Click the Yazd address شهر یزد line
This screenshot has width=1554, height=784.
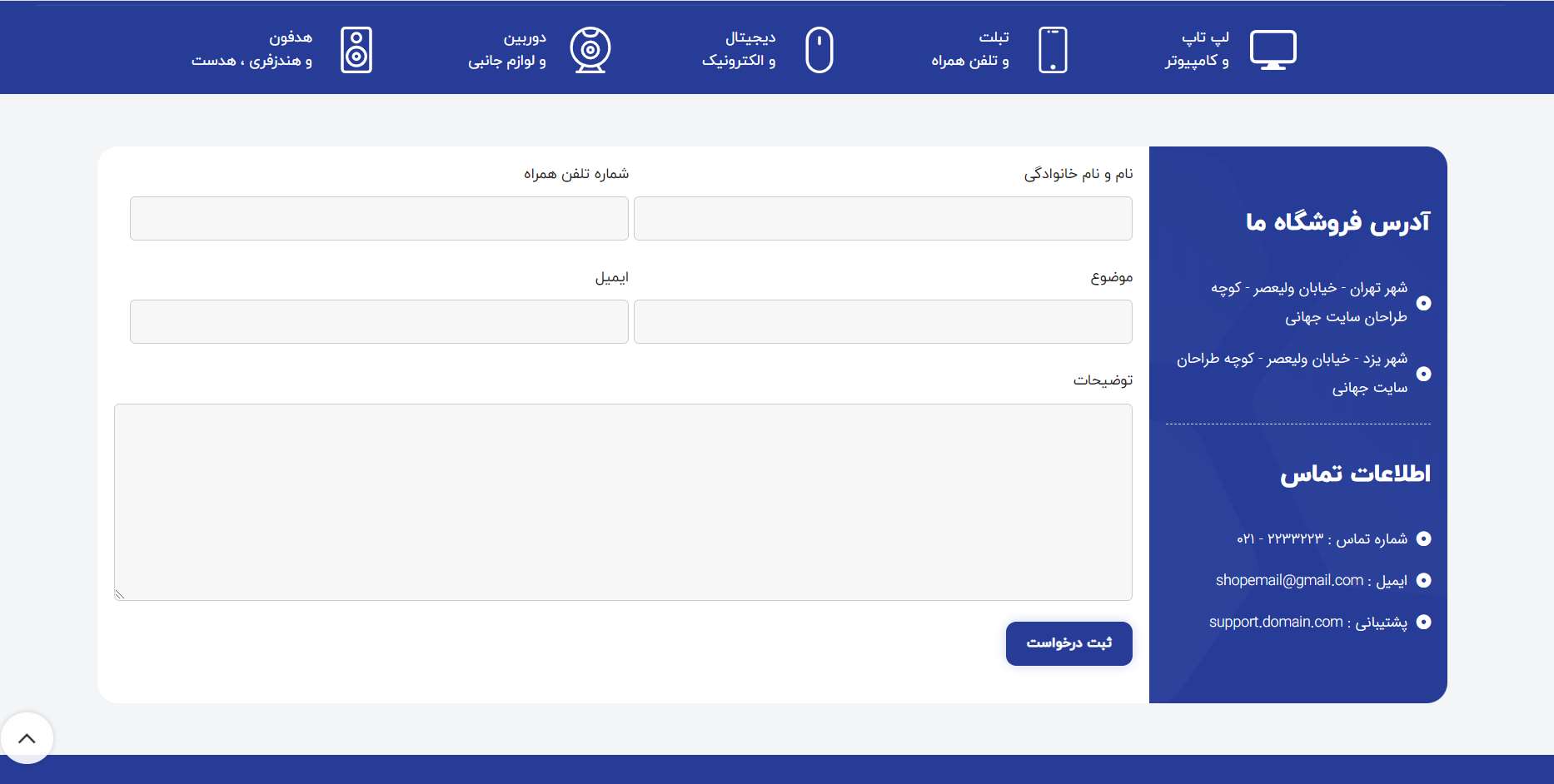(1292, 373)
